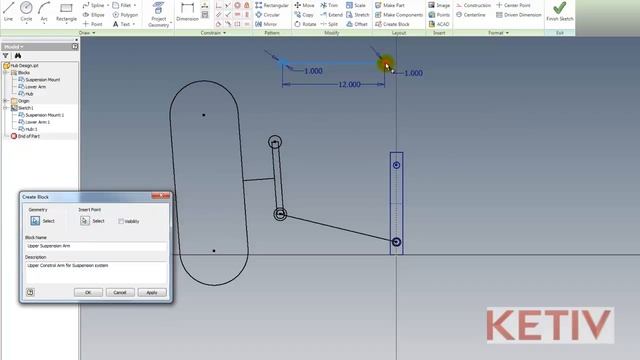Click Create Block in Layout panel
This screenshot has height=360, width=640.
click(x=392, y=24)
